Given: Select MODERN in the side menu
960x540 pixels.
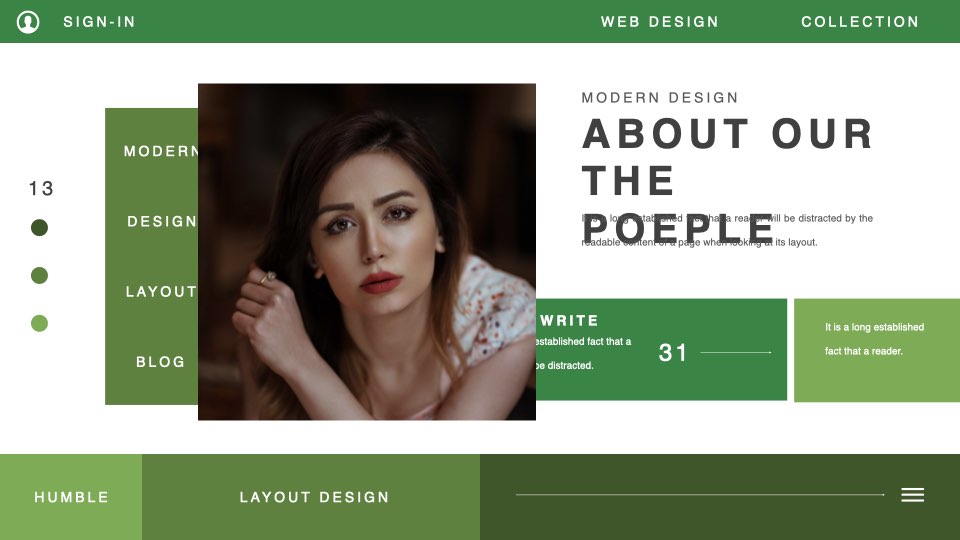Looking at the screenshot, I should 161,151.
